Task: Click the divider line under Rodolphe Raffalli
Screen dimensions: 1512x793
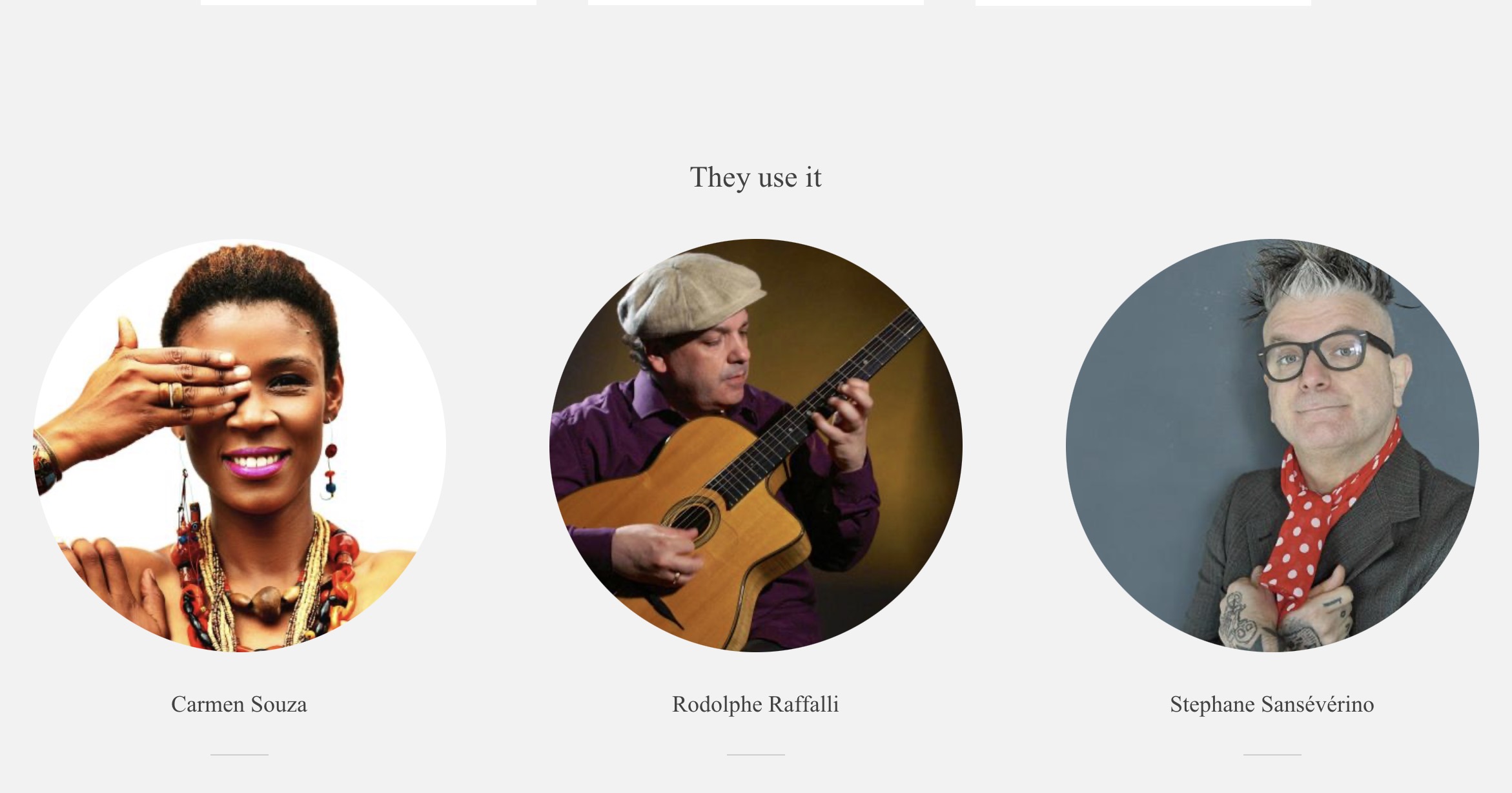Action: pos(755,754)
